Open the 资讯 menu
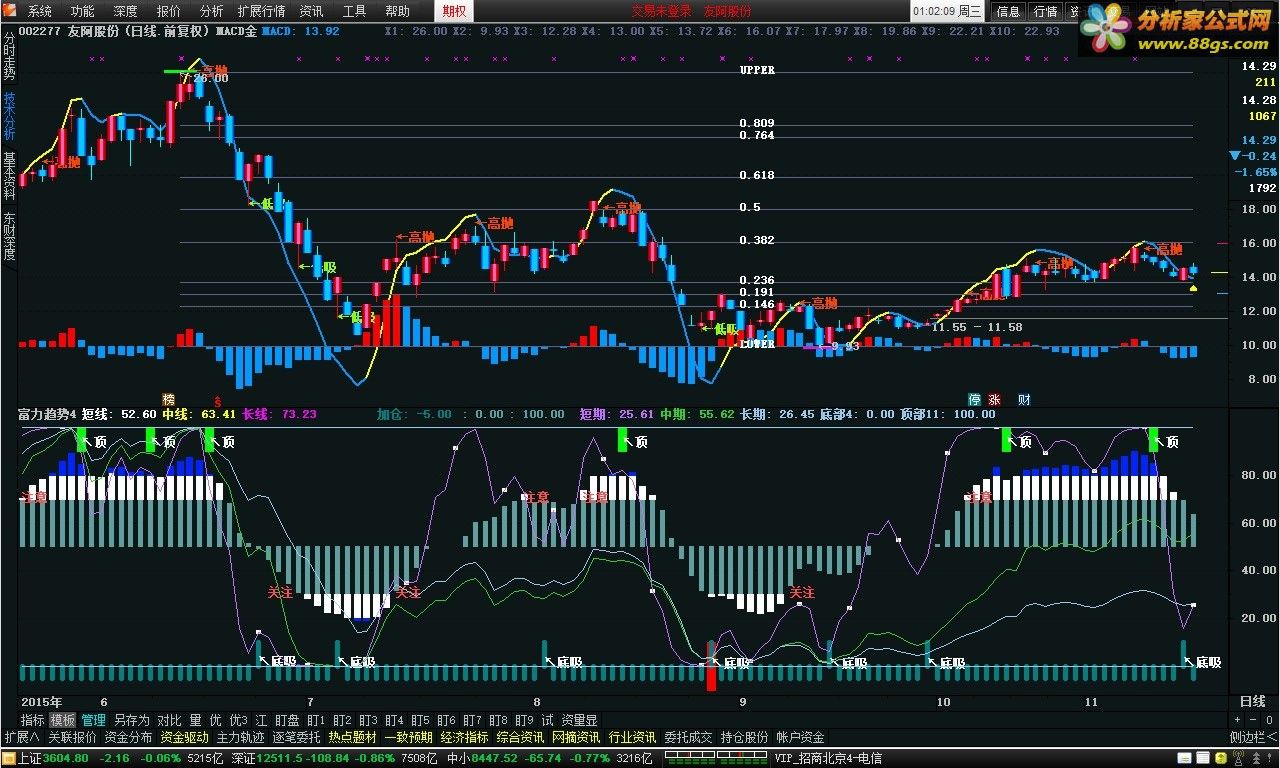1280x768 pixels. coord(311,11)
